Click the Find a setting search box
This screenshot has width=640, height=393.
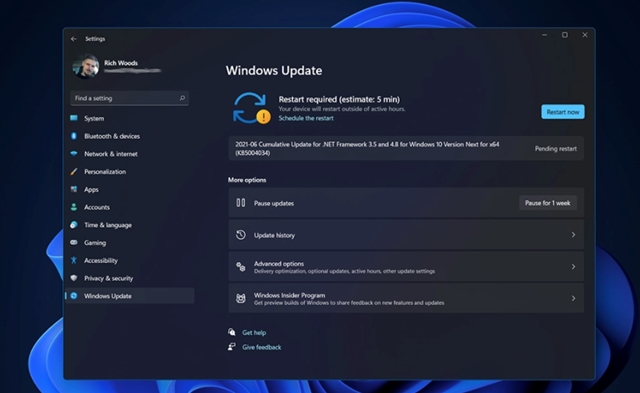[x=129, y=98]
